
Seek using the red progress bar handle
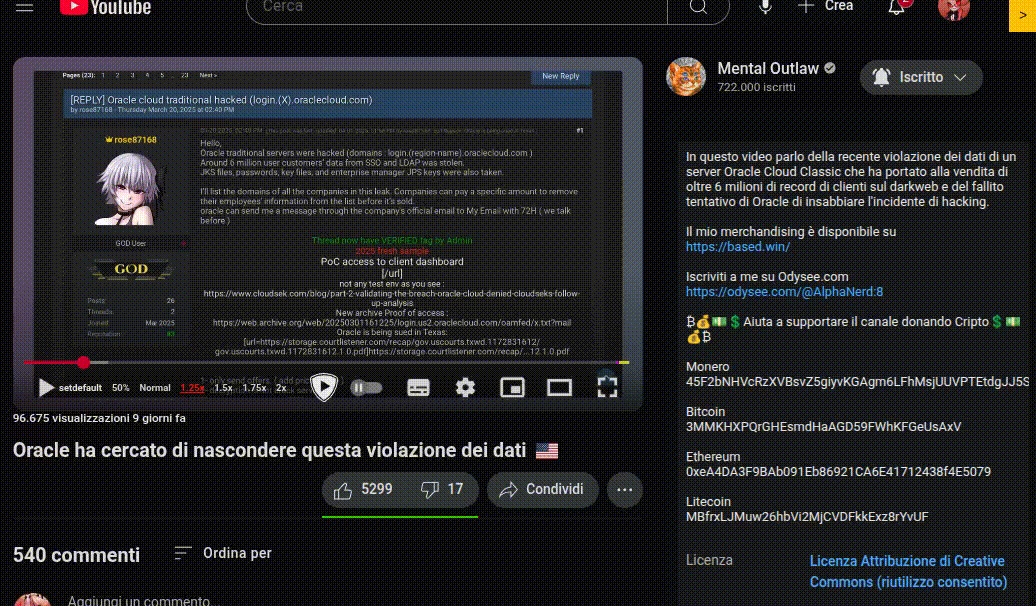[x=83, y=362]
